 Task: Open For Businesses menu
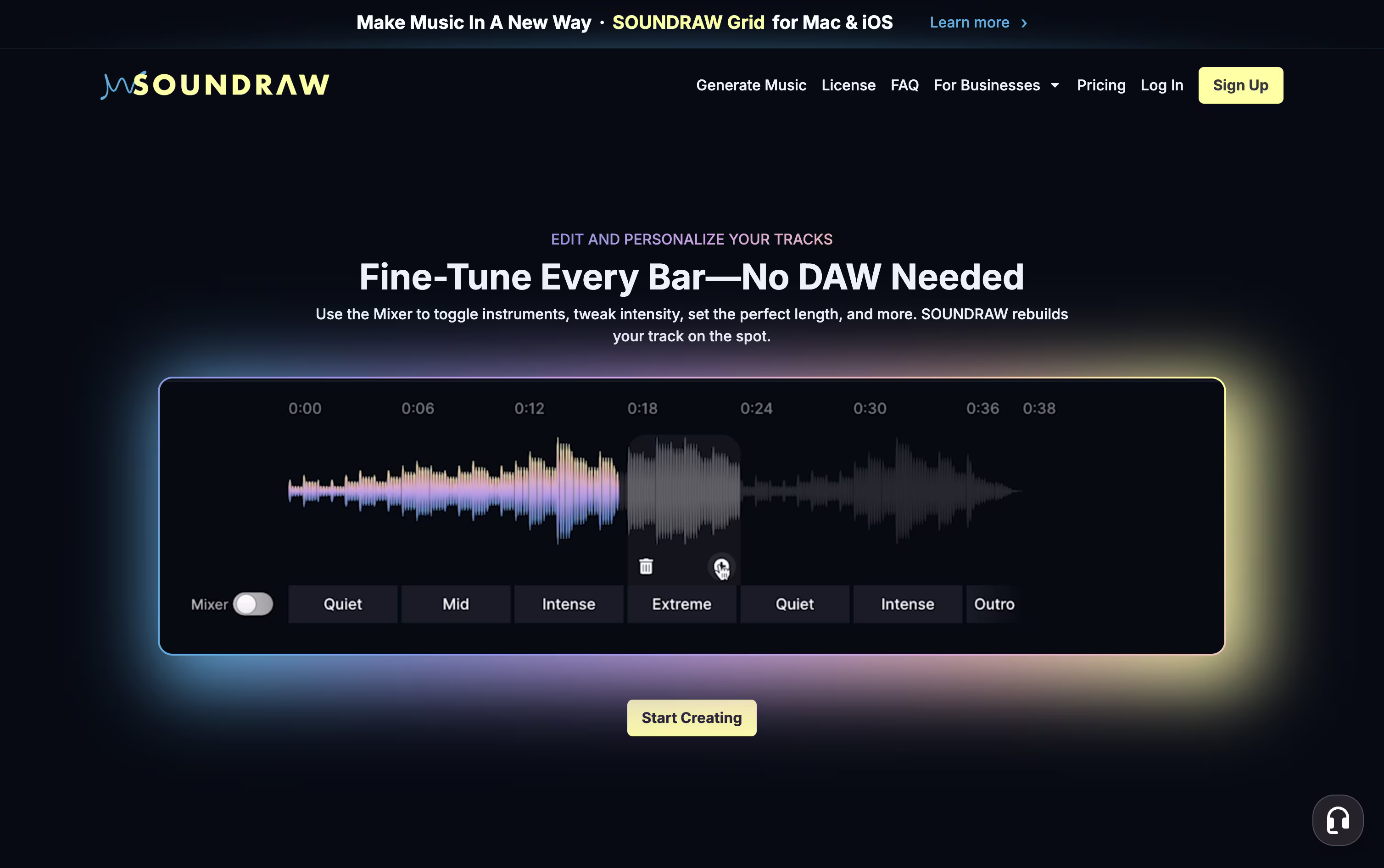pos(987,85)
